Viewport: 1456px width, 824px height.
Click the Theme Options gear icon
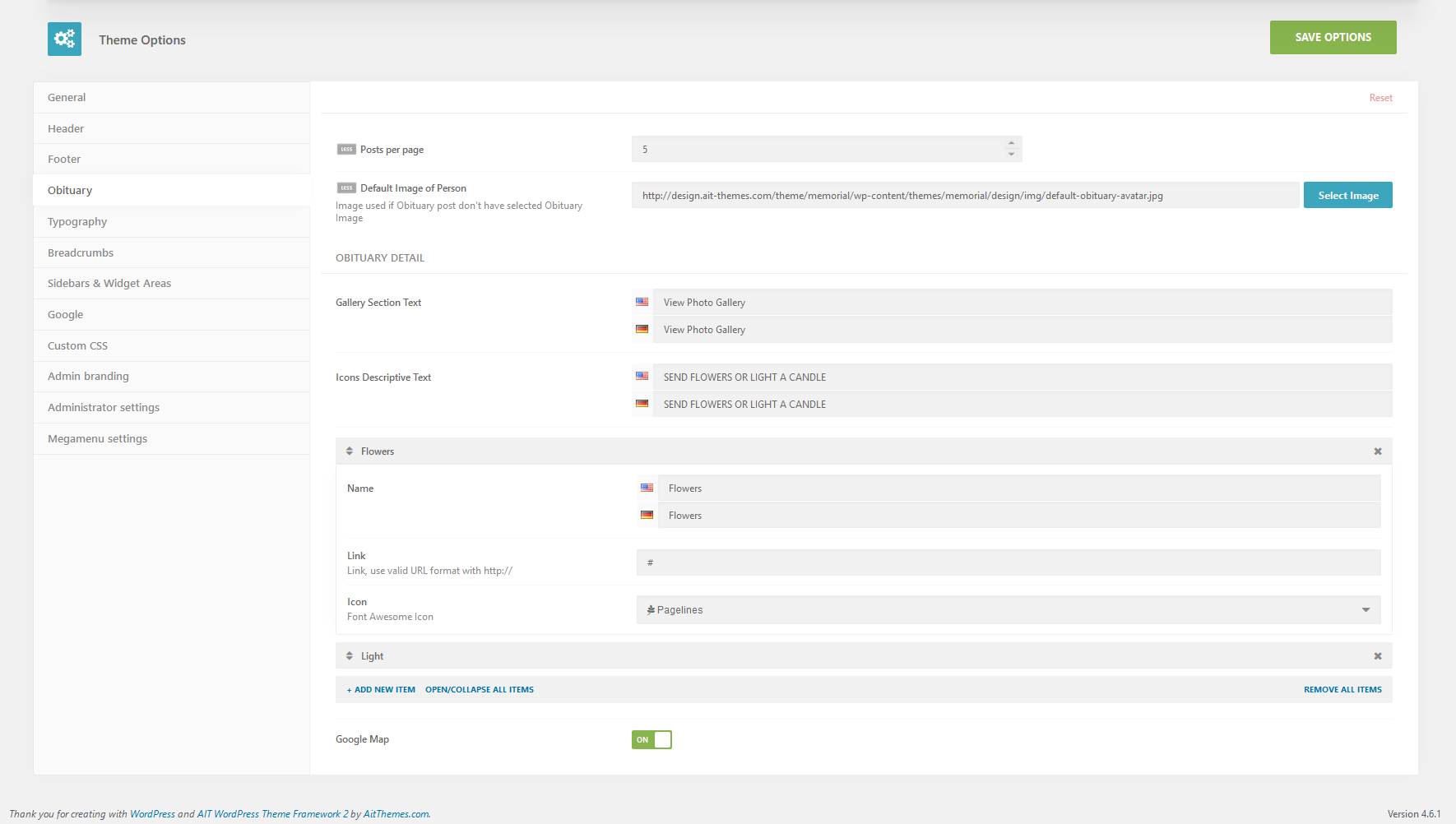pos(64,39)
